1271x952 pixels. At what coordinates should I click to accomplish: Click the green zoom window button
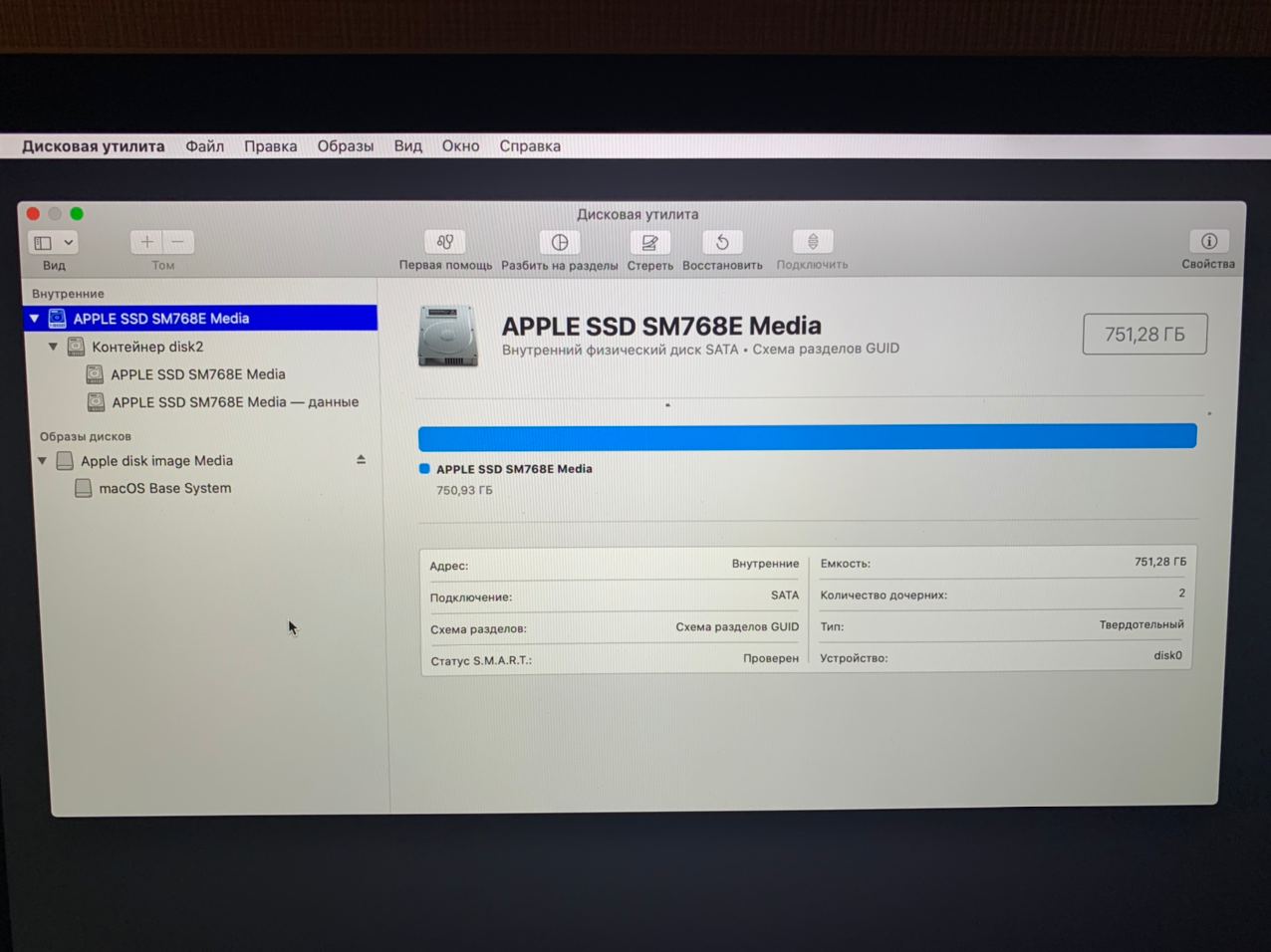pos(77,214)
